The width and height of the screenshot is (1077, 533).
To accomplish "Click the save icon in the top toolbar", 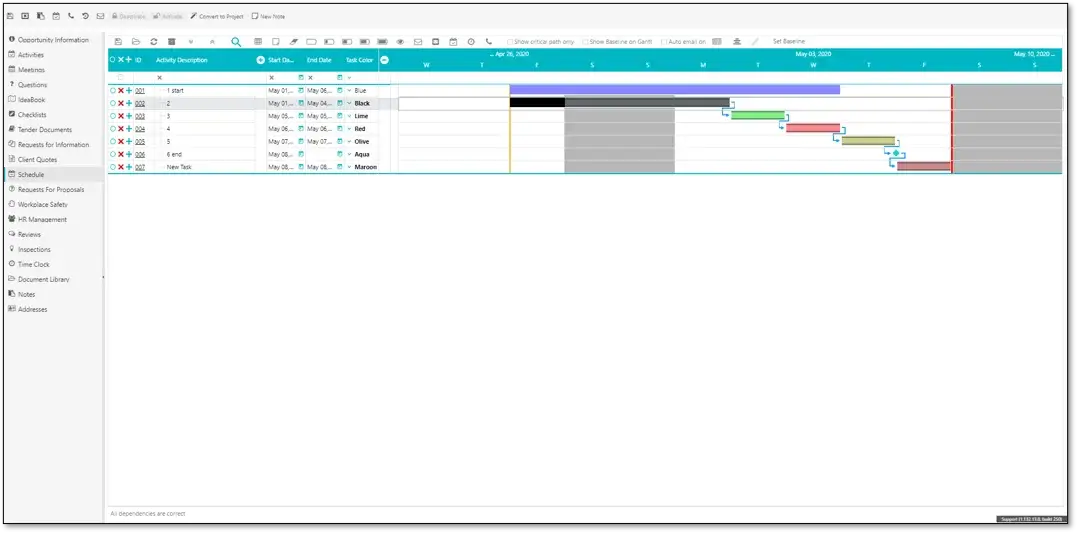I will [10, 16].
